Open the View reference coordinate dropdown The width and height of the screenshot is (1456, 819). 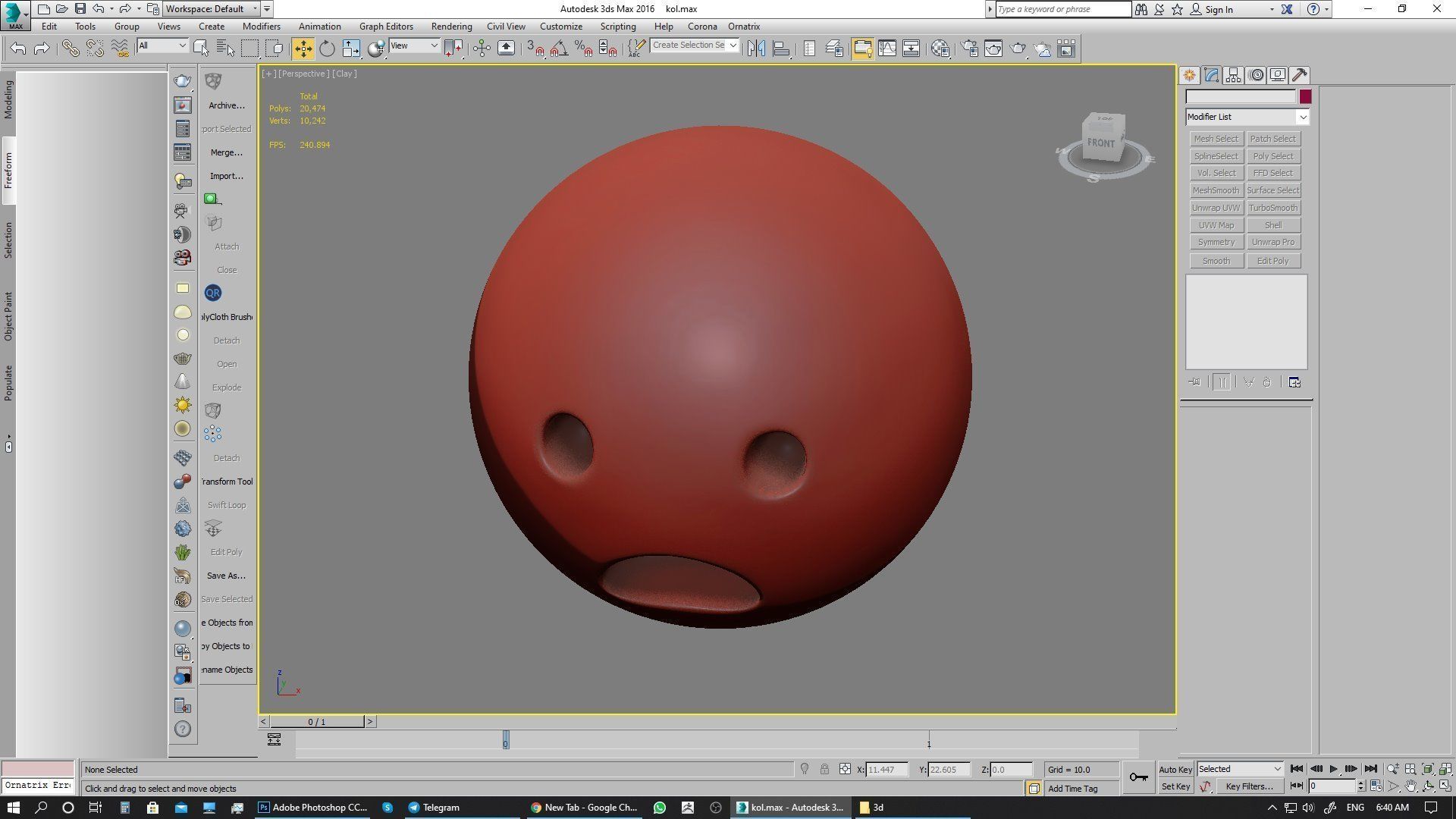tap(414, 45)
